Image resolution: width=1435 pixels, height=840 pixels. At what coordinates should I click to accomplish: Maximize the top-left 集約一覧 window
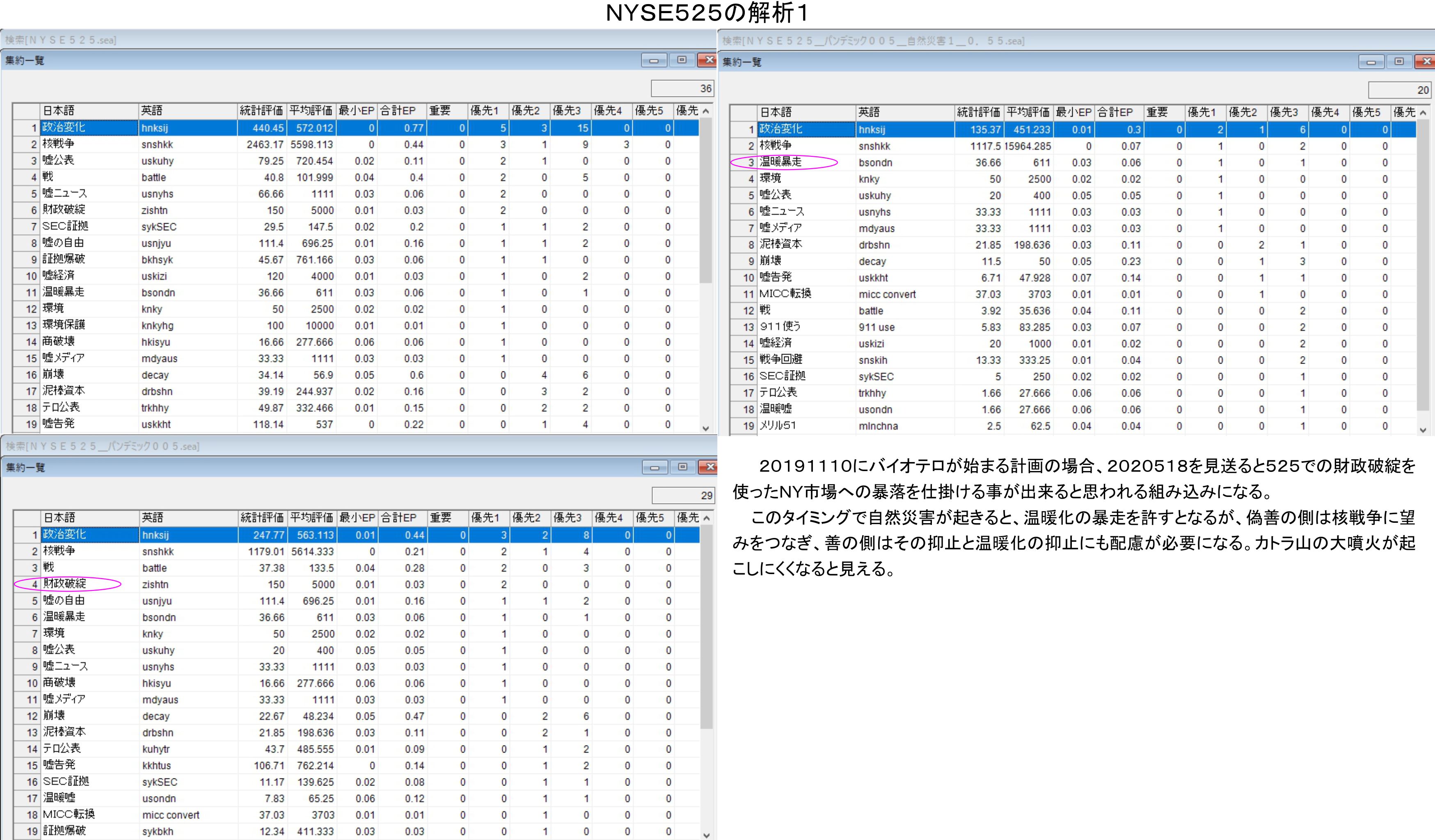click(x=682, y=60)
